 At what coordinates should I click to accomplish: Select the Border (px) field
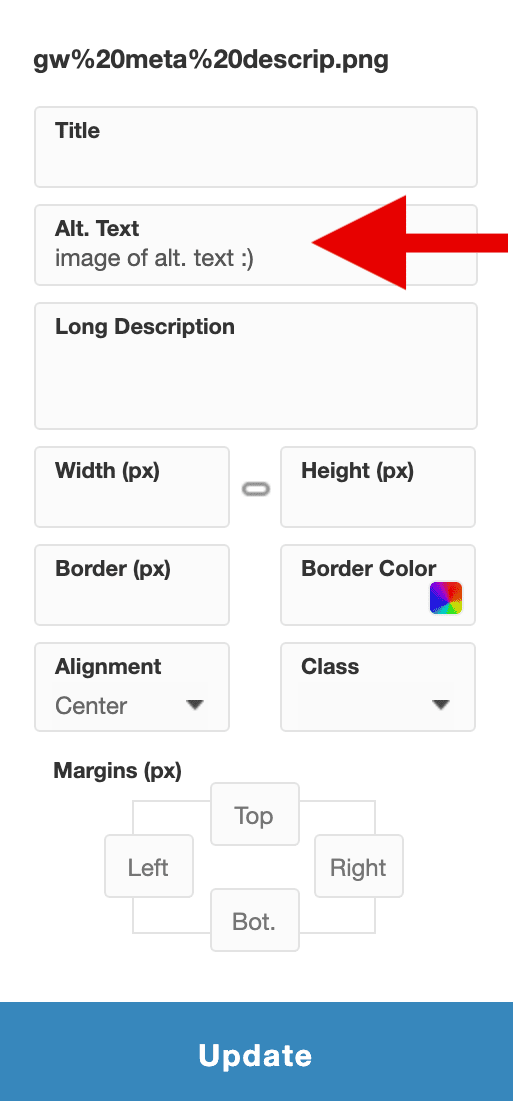tap(132, 585)
